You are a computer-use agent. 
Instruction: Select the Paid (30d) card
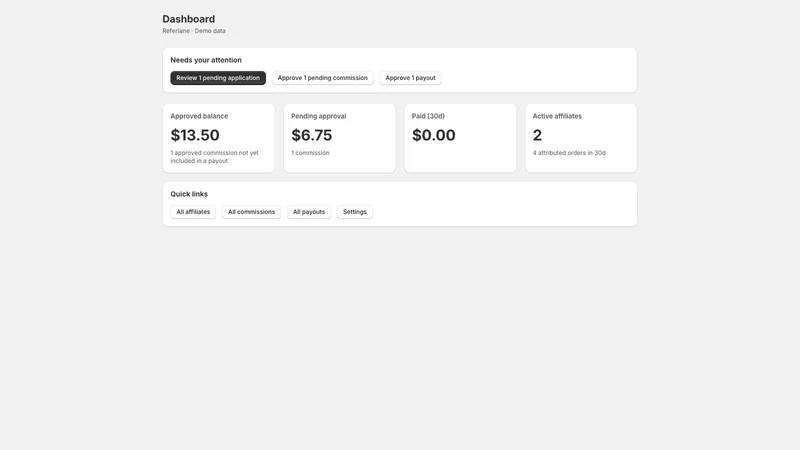pos(460,138)
